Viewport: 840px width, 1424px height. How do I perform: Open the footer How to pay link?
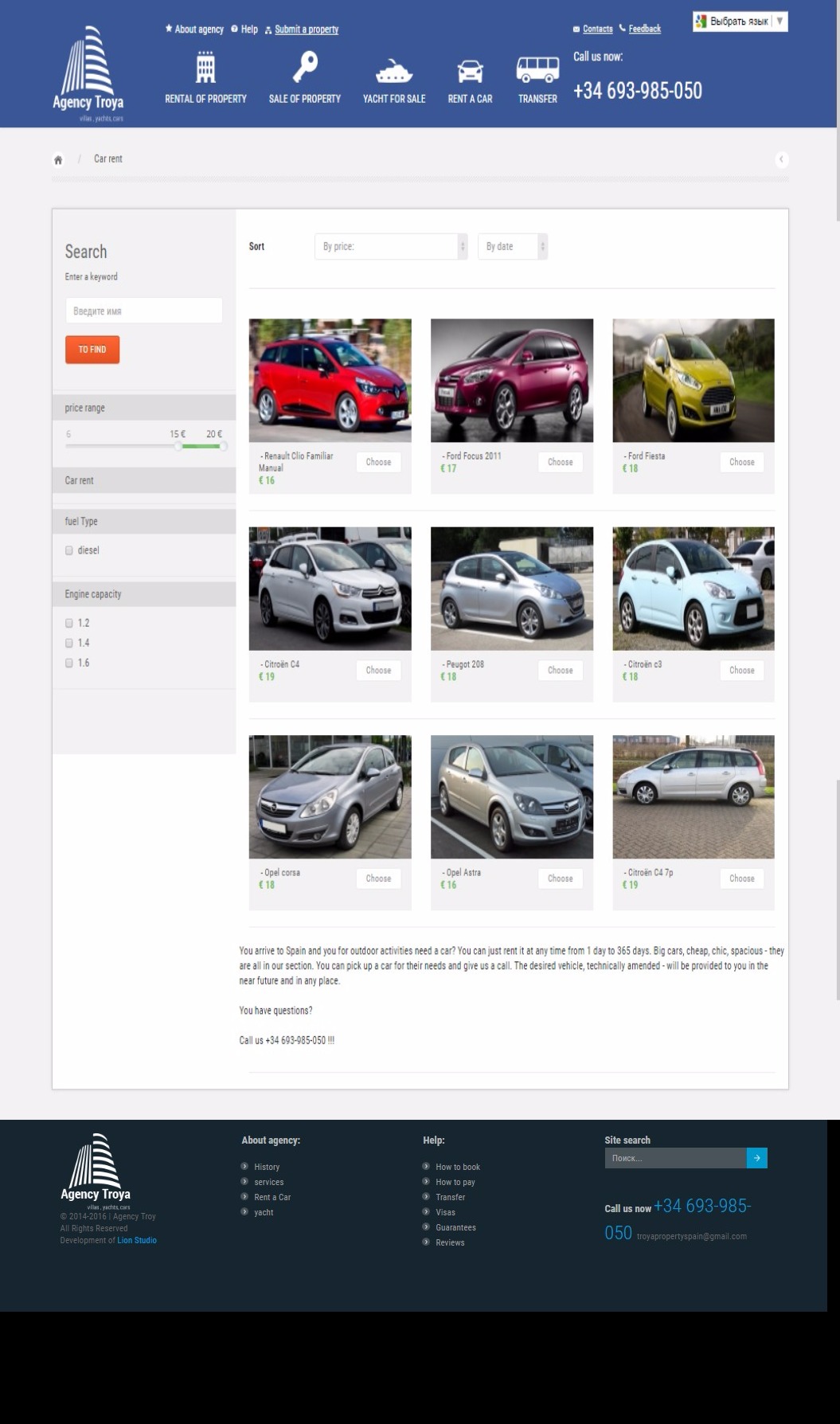pos(455,1182)
